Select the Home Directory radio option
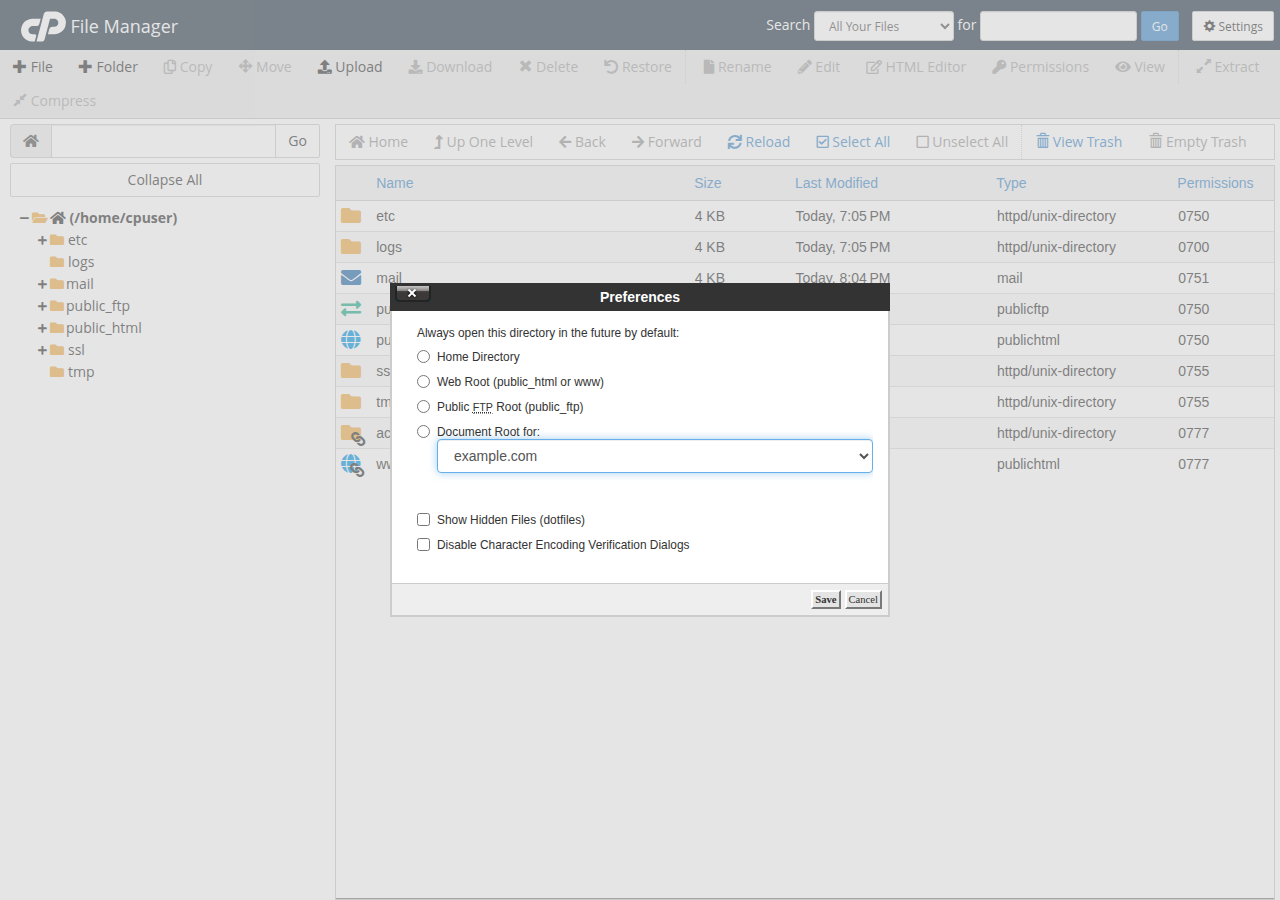Screen dimensions: 1280x900 pos(424,357)
